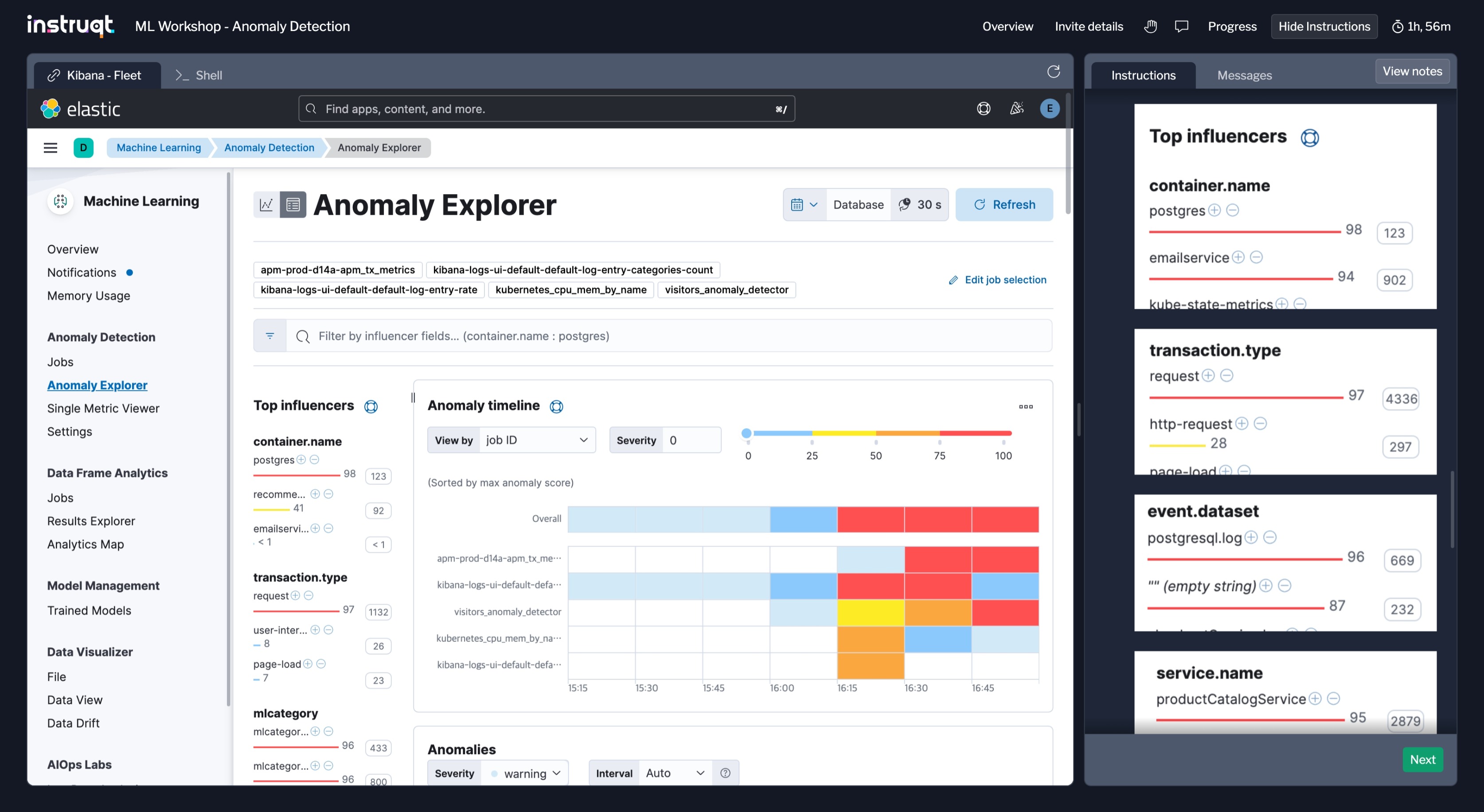
Task: Click the Progress header item
Action: 1232,27
